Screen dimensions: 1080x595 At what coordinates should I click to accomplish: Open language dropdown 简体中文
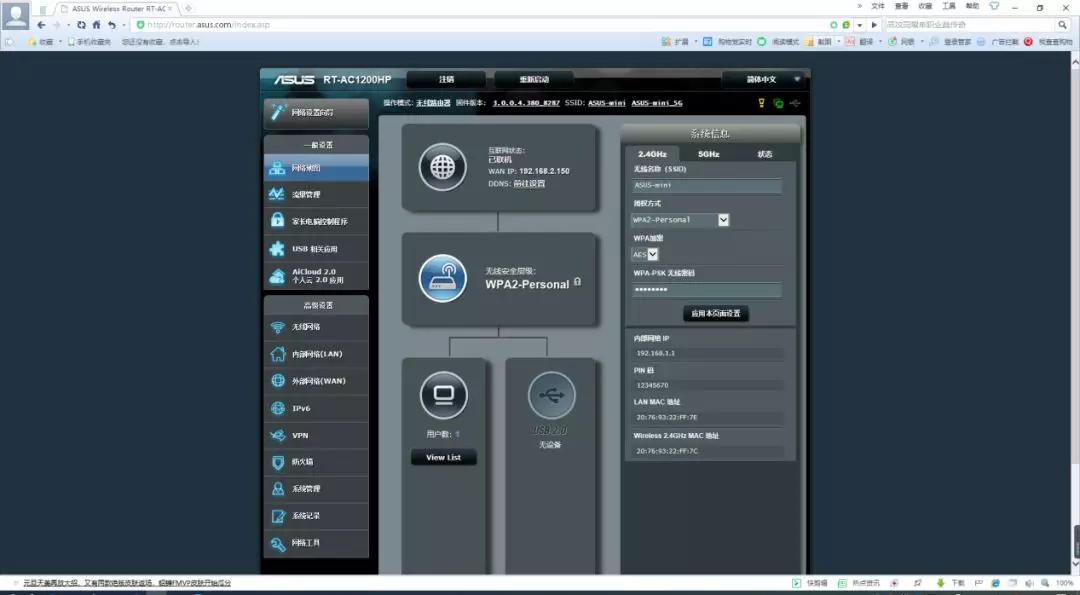point(763,79)
